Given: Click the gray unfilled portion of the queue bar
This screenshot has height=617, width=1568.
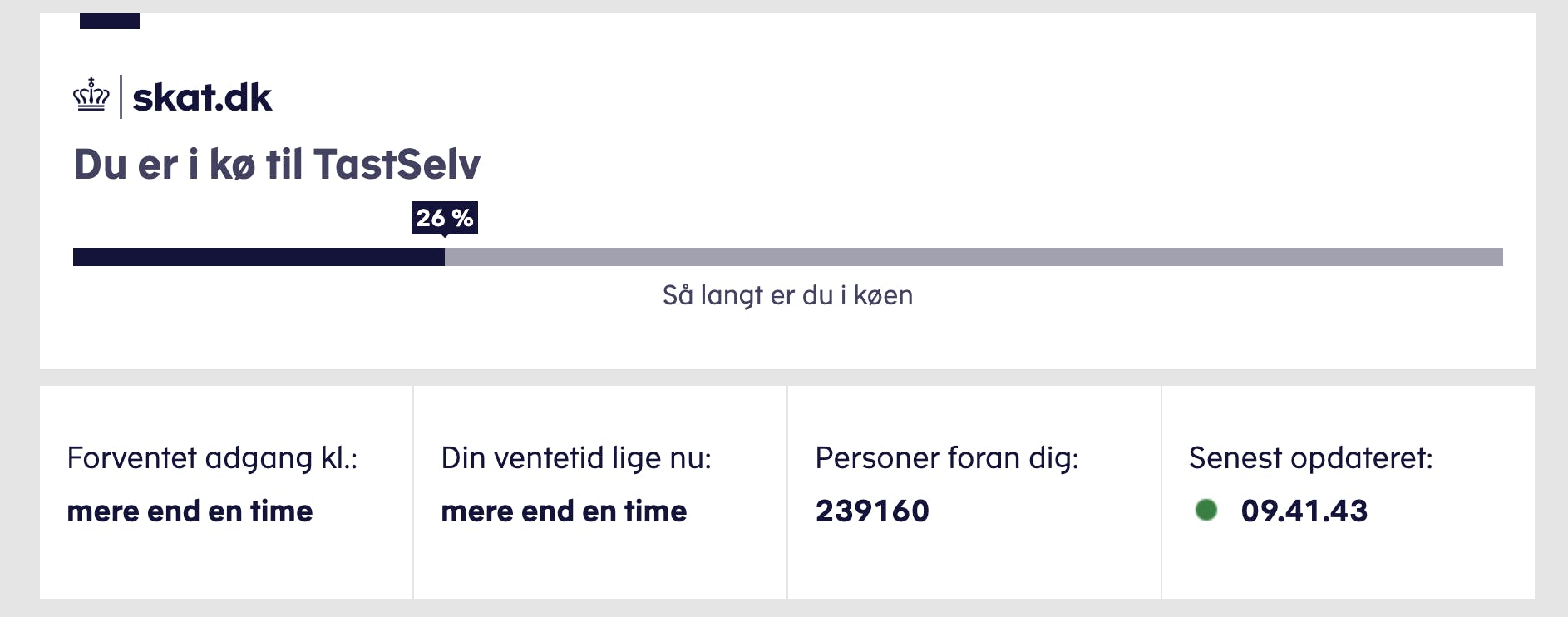Looking at the screenshot, I should click(973, 256).
